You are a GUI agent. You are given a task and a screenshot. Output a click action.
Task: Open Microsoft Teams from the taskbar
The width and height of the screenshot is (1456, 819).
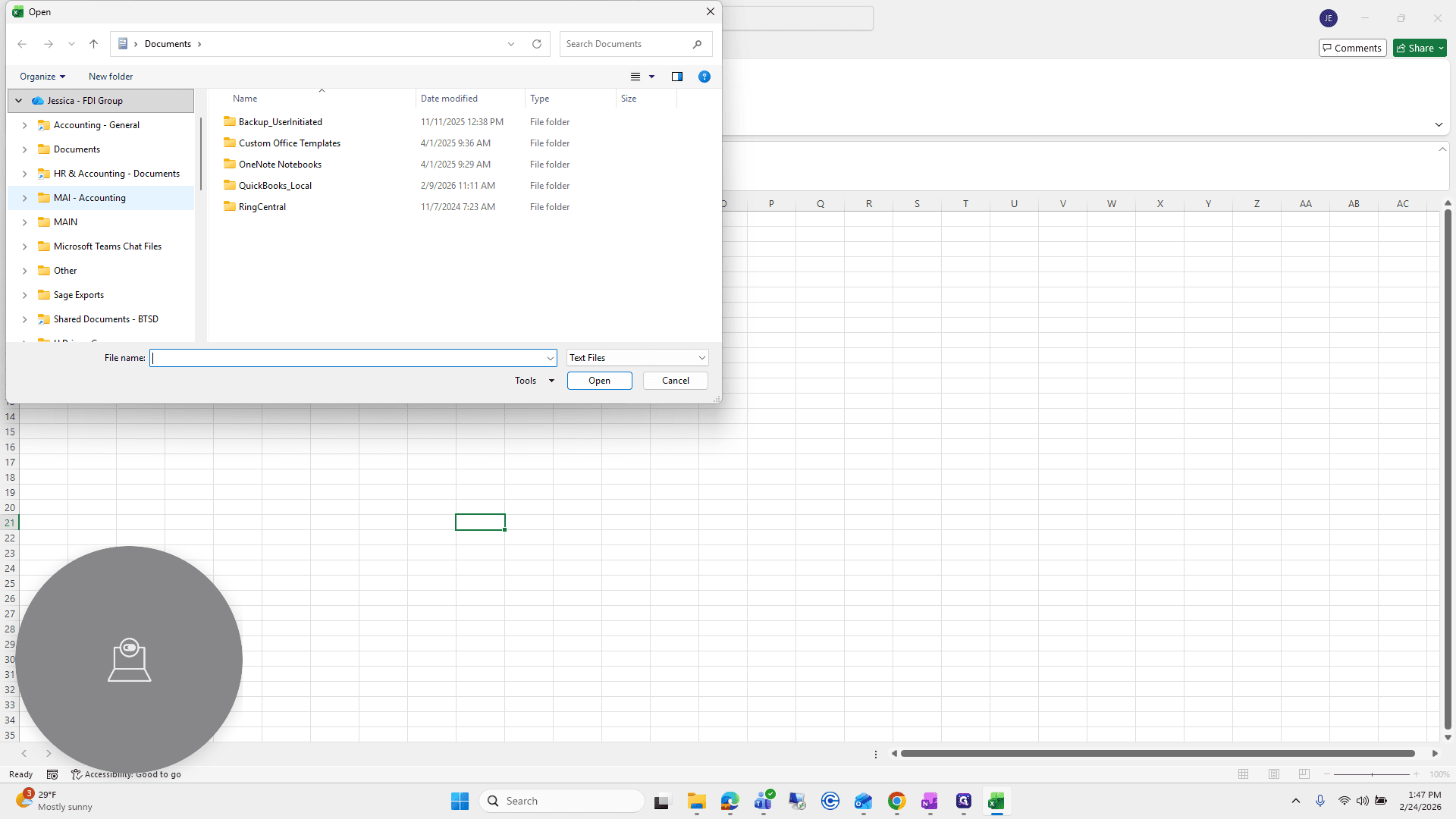pyautogui.click(x=764, y=801)
